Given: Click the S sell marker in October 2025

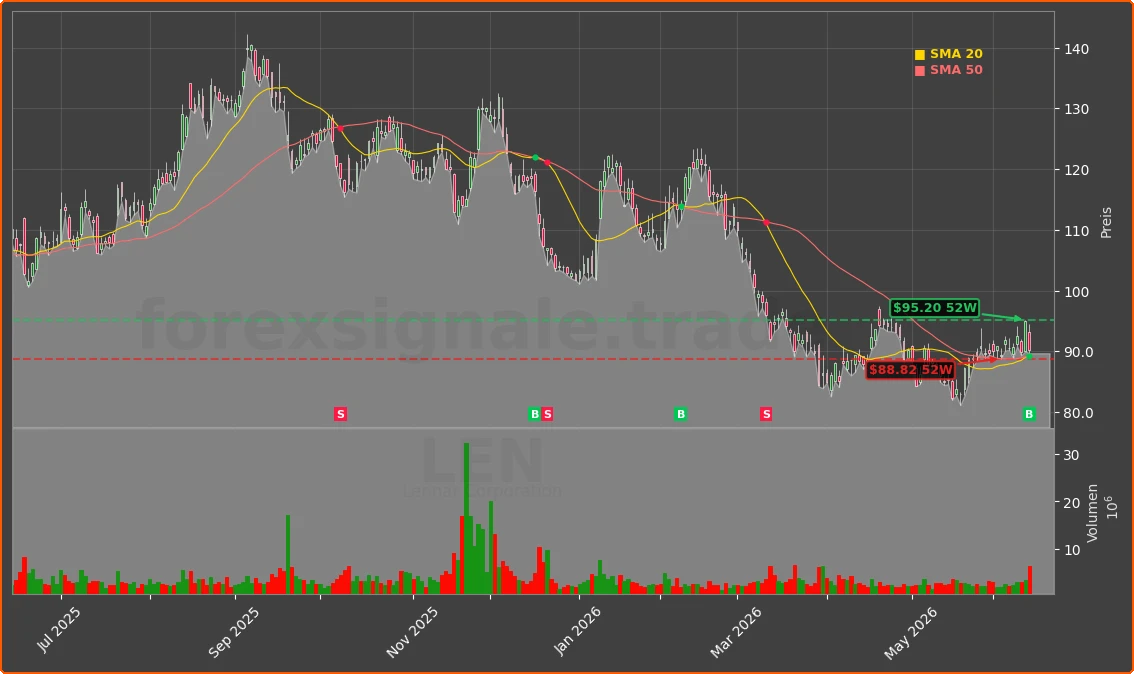Looking at the screenshot, I should [341, 414].
